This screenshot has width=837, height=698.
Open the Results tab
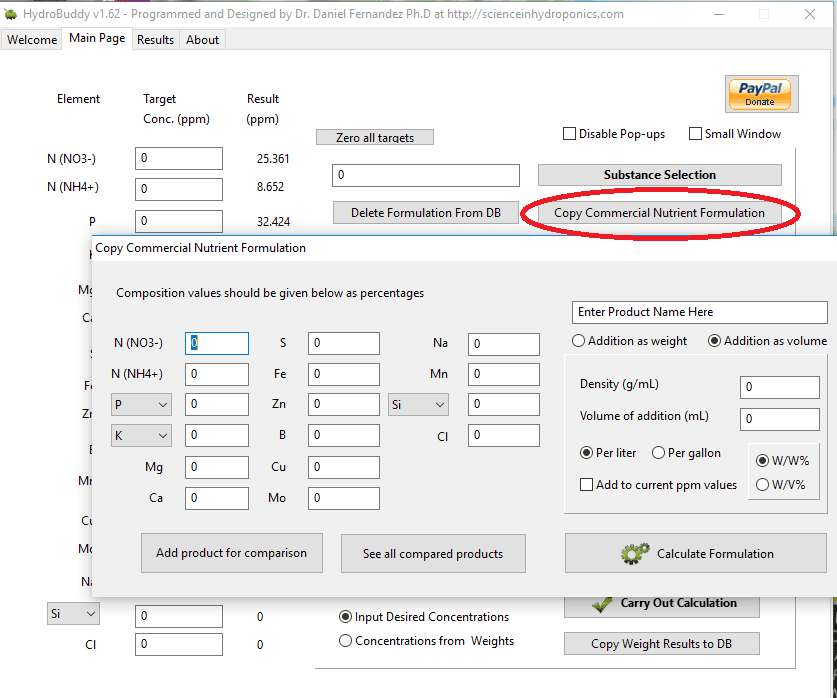coord(155,39)
